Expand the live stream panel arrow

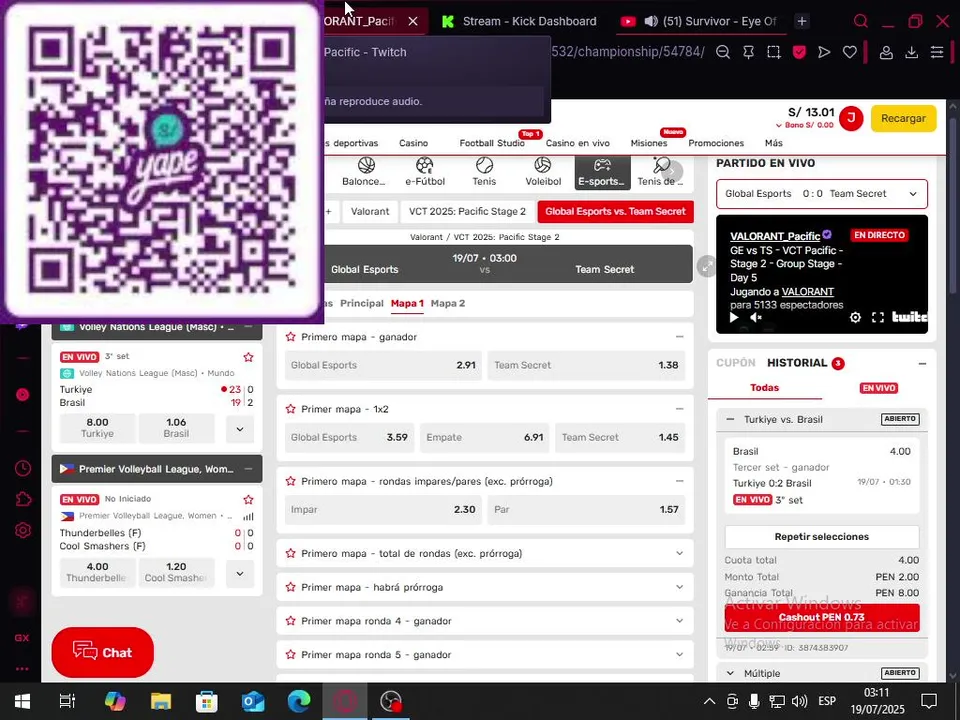click(x=707, y=266)
